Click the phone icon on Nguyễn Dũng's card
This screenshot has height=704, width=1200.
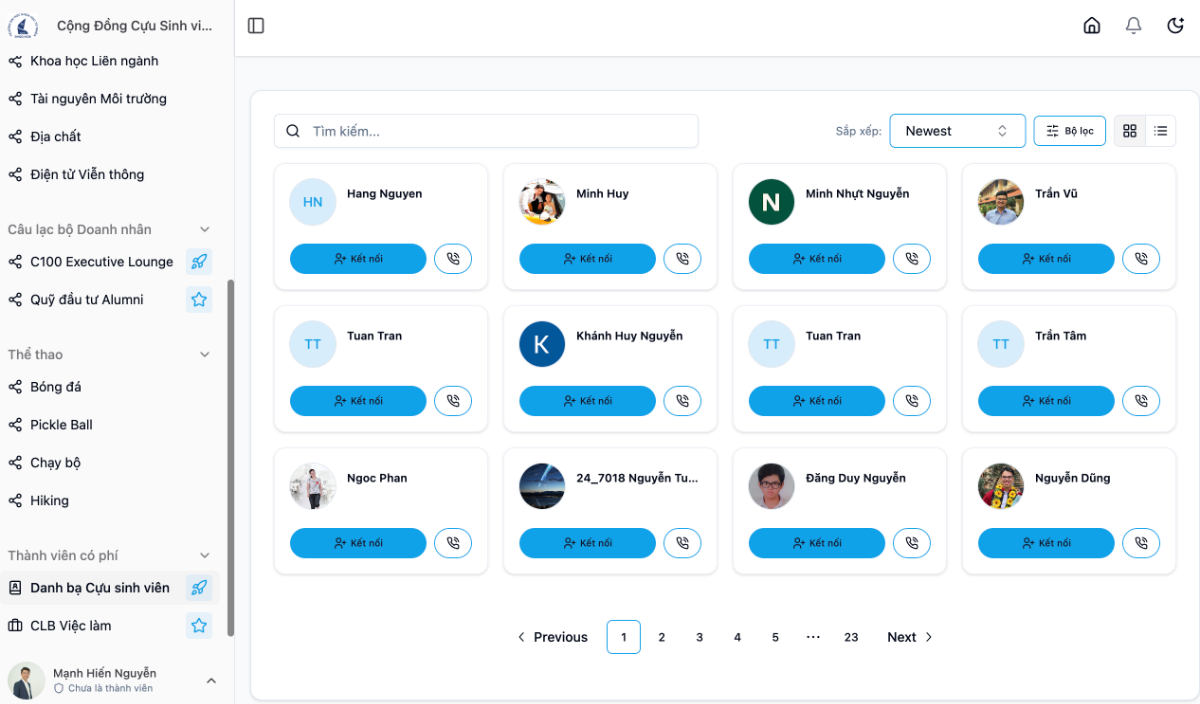pos(1141,543)
